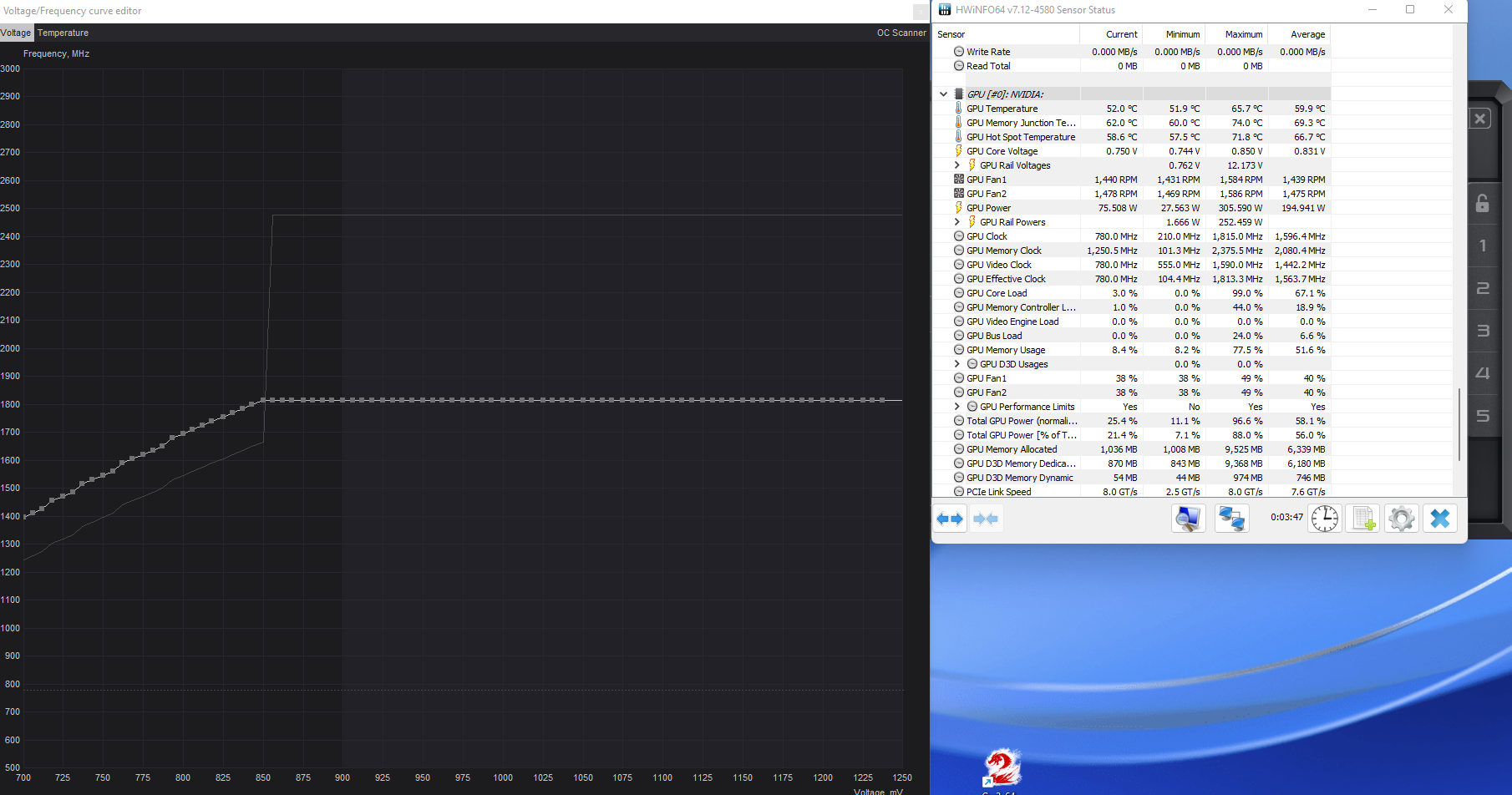The height and width of the screenshot is (795, 1512).
Task: Reset min/max values with the clock icon
Action: [1325, 519]
